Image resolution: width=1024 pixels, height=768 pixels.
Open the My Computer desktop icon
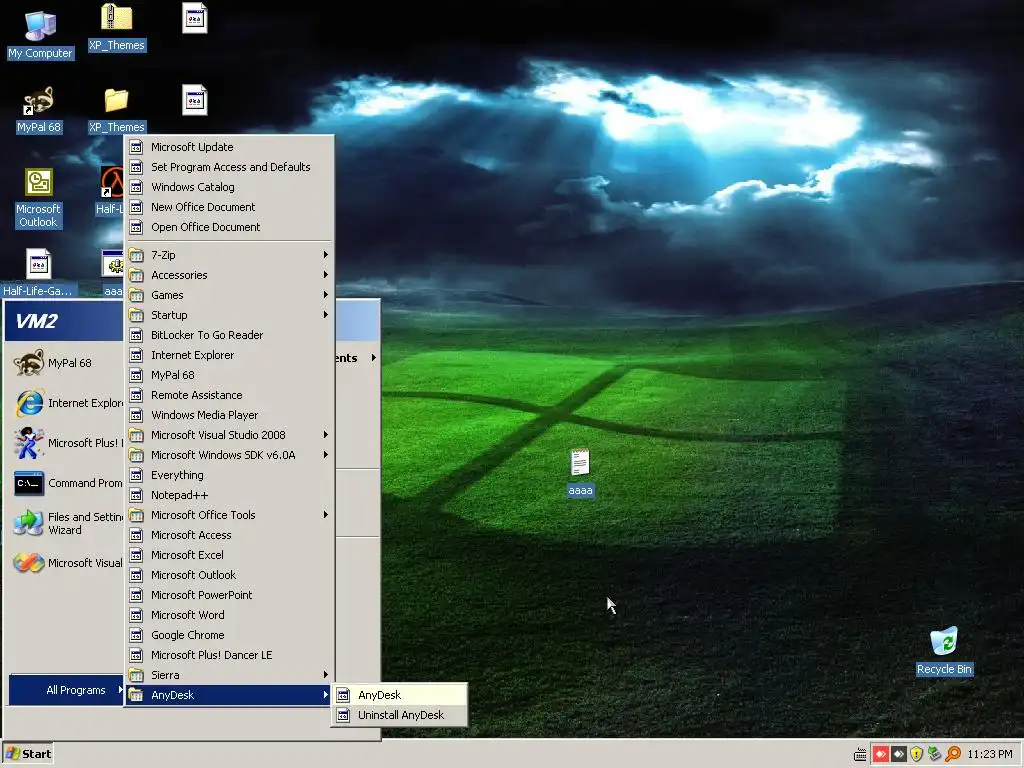pyautogui.click(x=40, y=34)
